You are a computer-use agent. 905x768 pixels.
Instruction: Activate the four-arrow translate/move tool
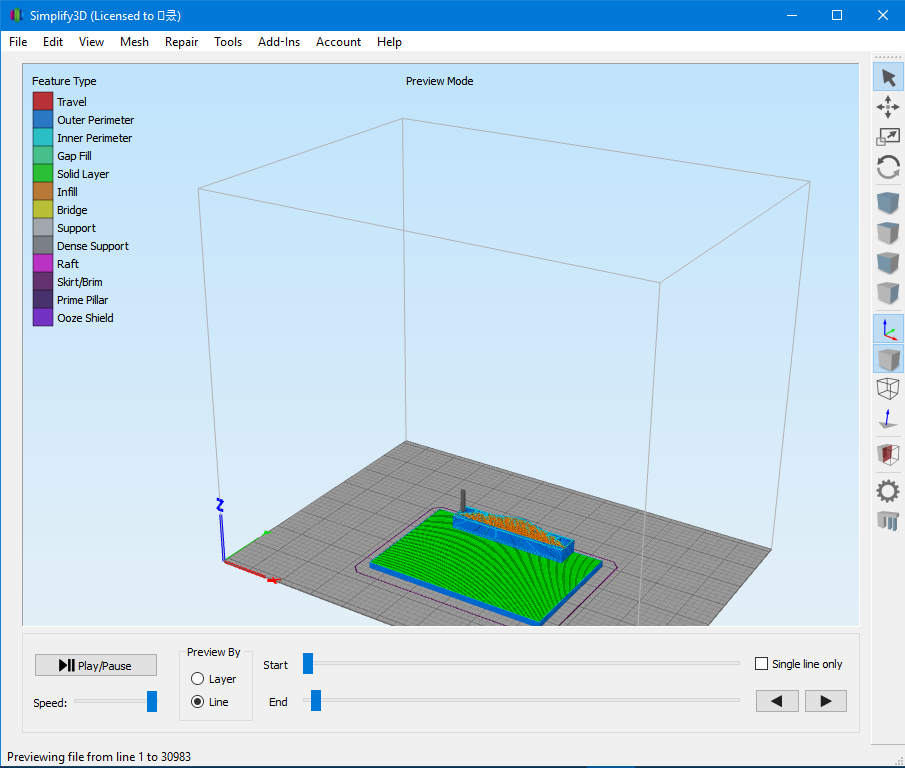[888, 107]
